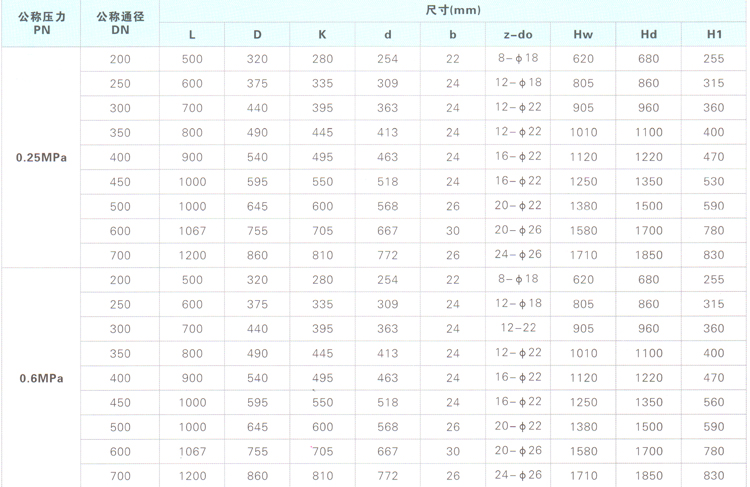750x487 pixels.
Task: Click L value 1200 under 0.25MPa
Action: [x=192, y=255]
